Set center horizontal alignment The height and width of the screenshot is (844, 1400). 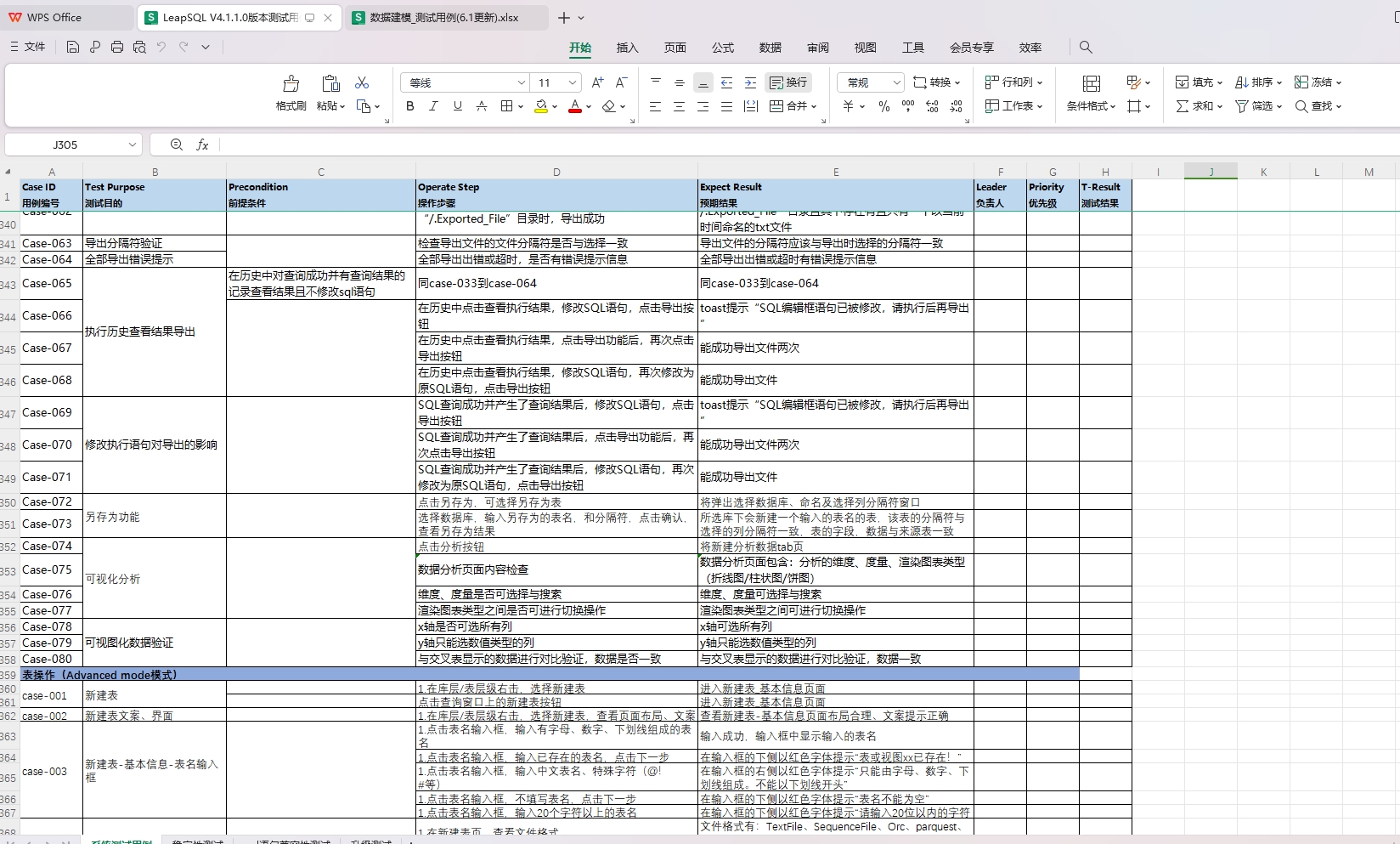click(x=679, y=106)
